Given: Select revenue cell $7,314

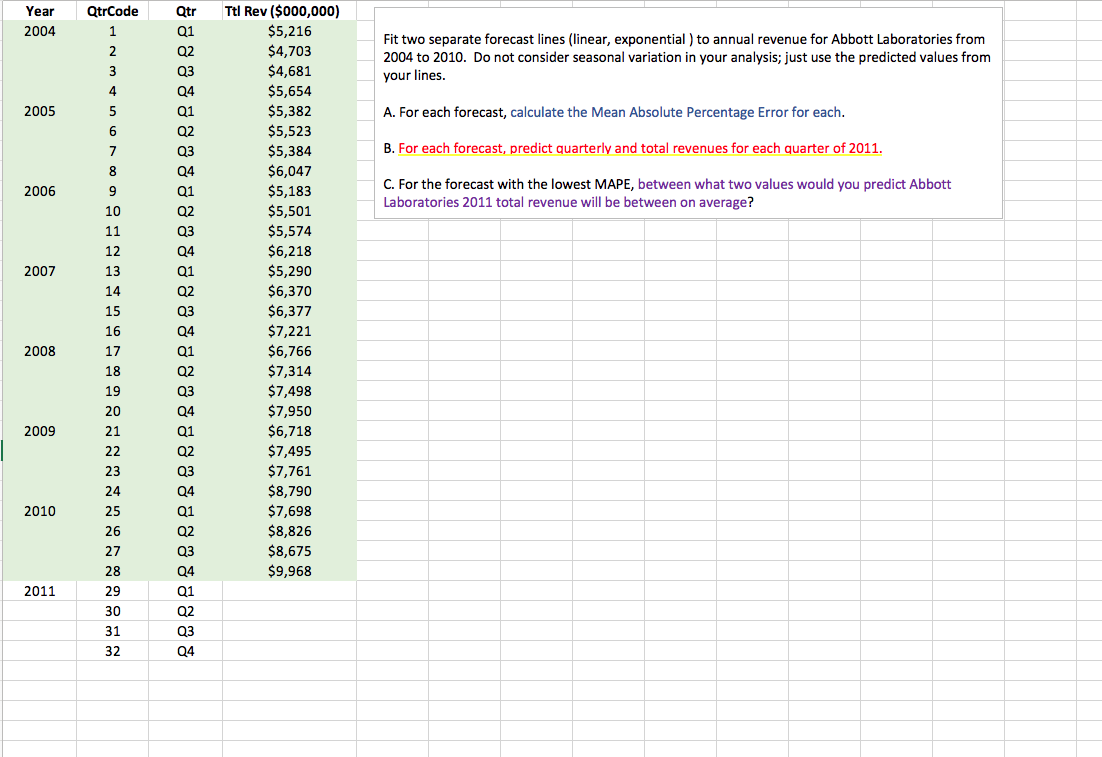Looking at the screenshot, I should (289, 371).
